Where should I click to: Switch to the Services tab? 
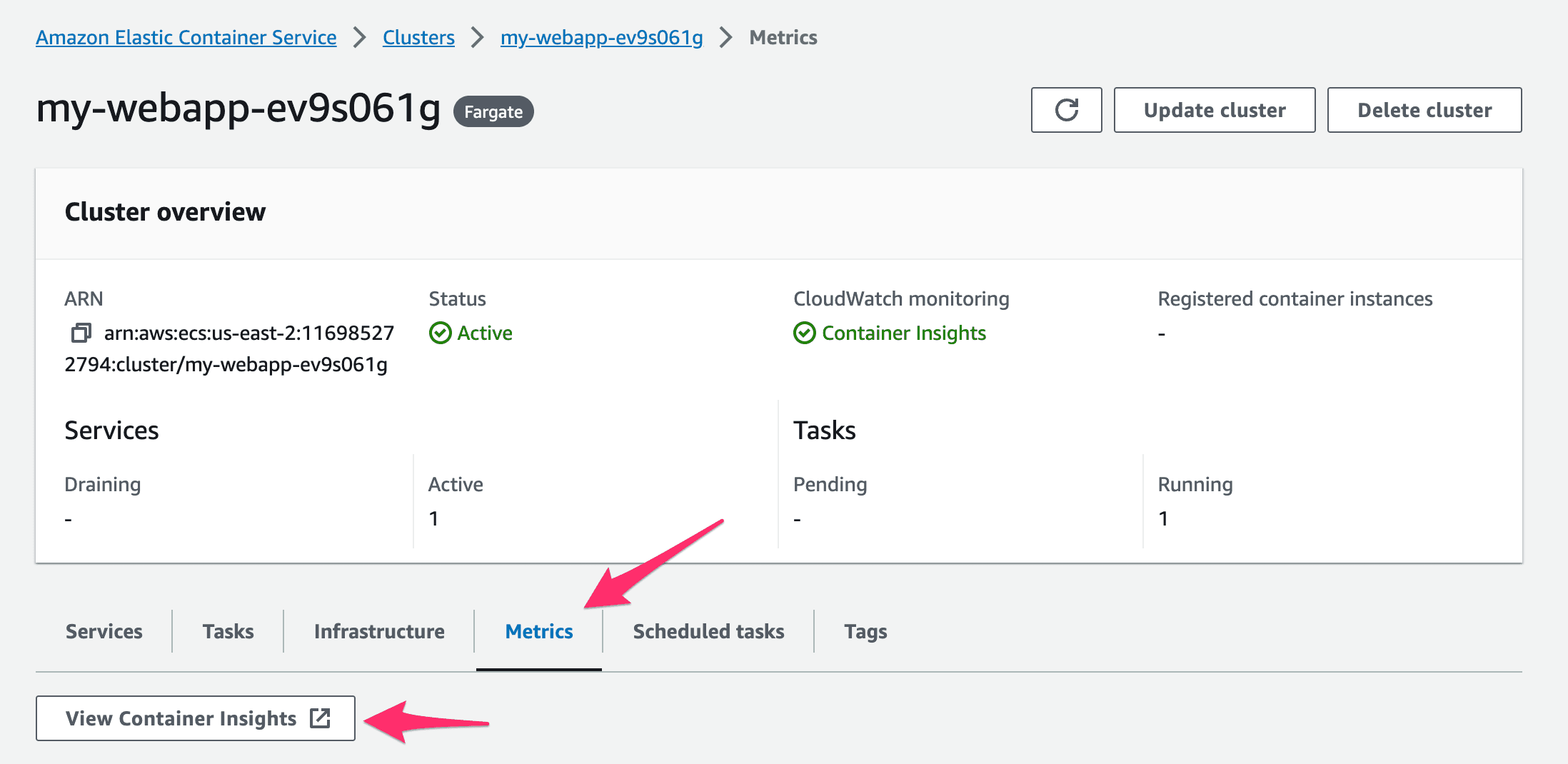104,631
